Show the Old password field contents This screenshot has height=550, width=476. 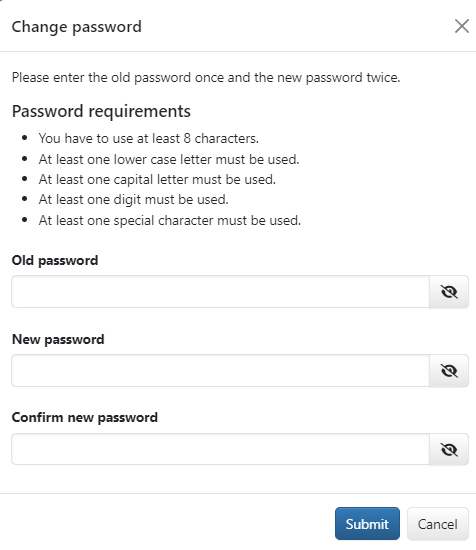coord(449,291)
